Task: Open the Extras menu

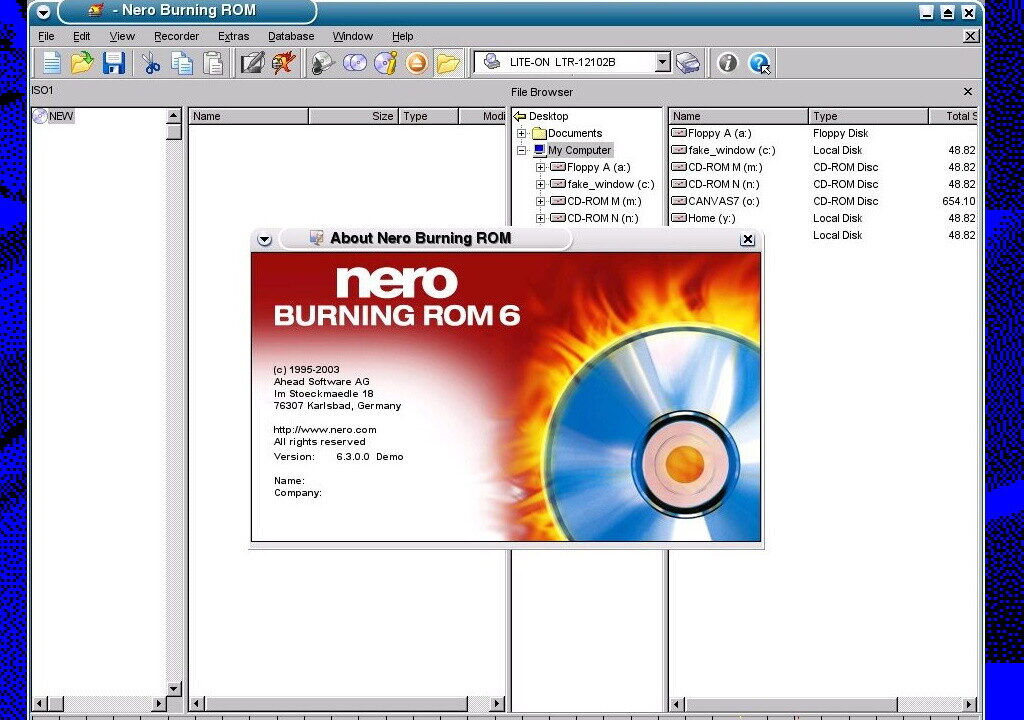Action: [233, 36]
